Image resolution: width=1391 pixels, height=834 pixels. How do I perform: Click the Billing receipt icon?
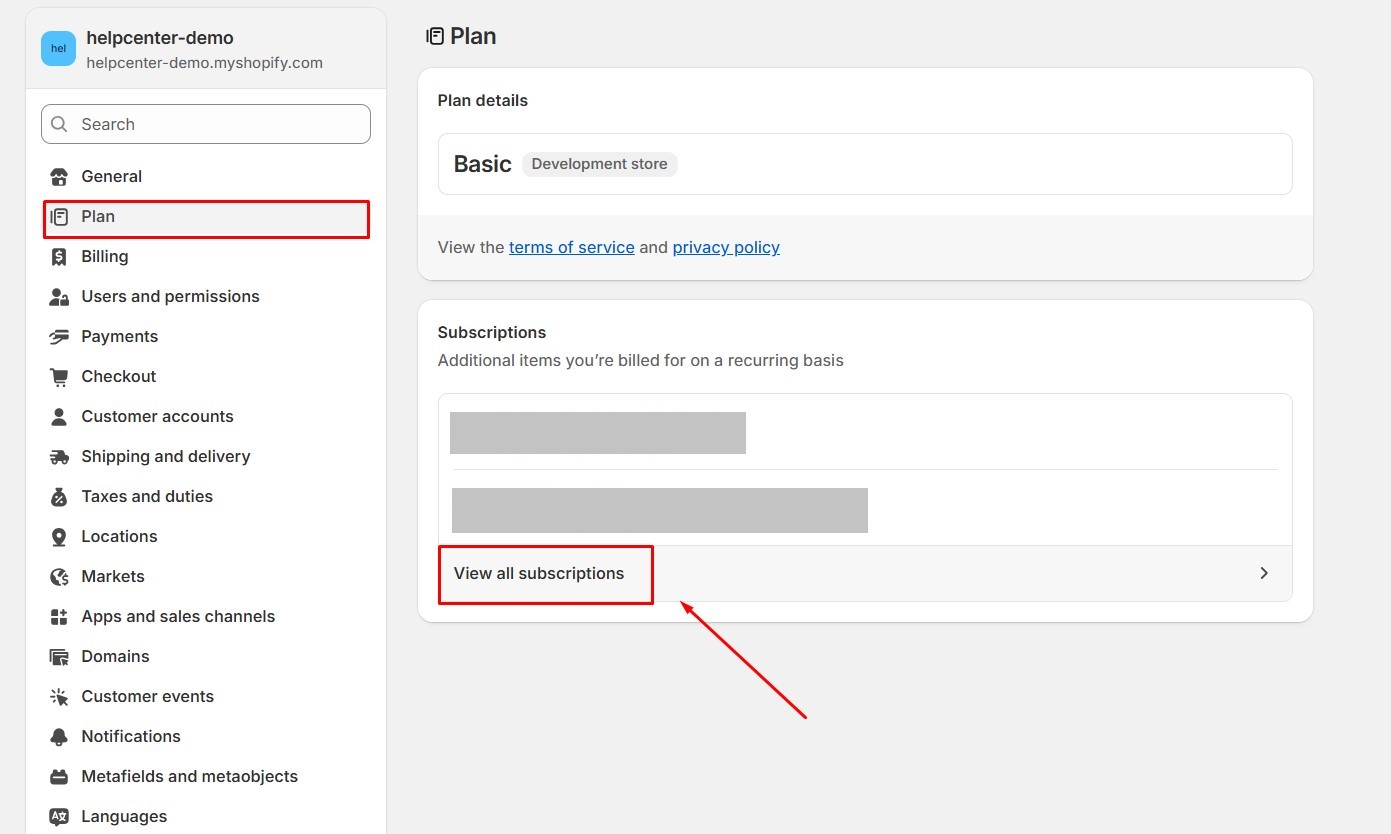59,257
